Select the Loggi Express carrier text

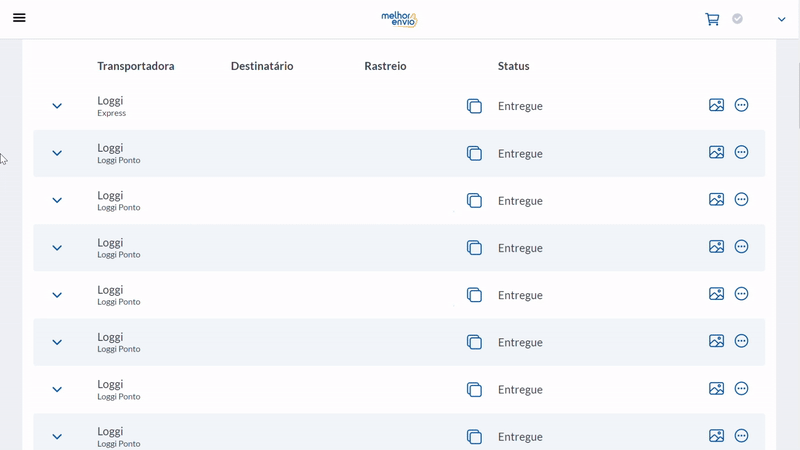click(x=111, y=106)
